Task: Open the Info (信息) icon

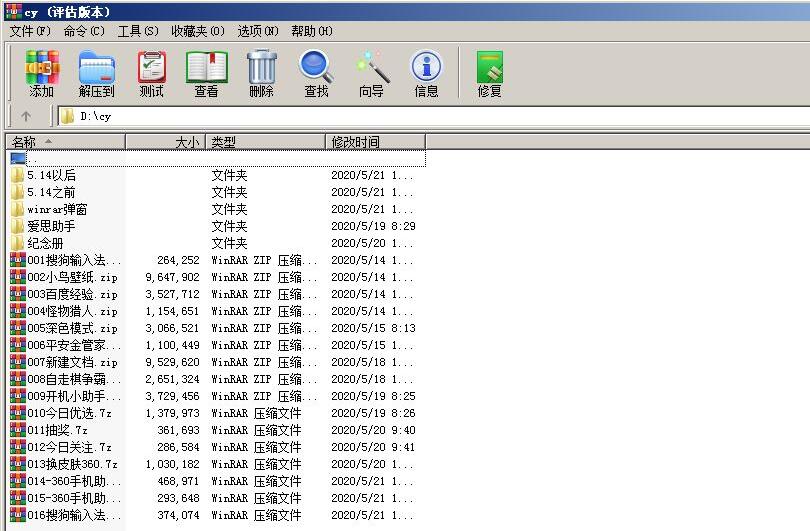Action: pos(426,67)
